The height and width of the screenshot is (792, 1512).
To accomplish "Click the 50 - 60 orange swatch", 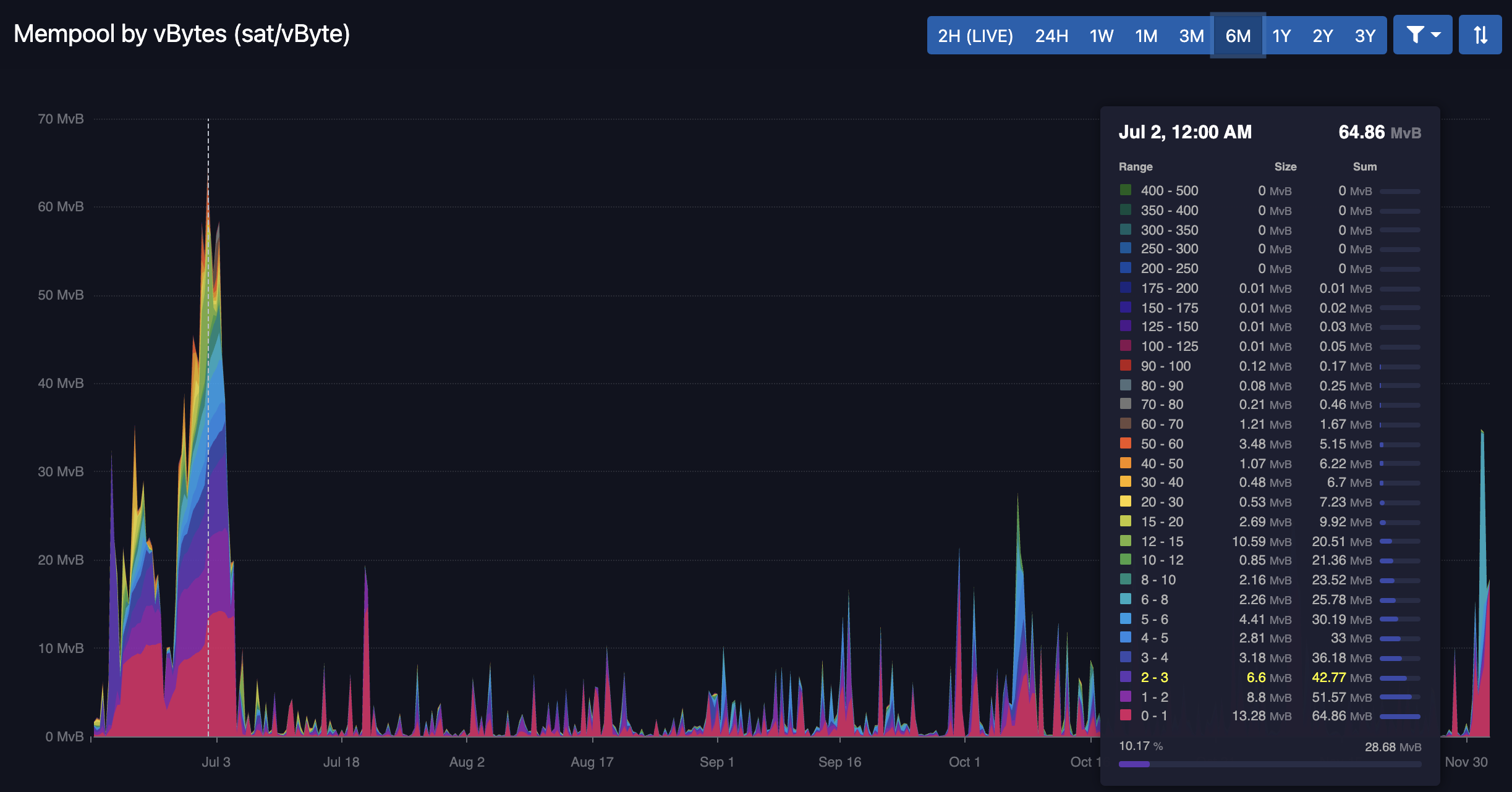I will coord(1126,443).
